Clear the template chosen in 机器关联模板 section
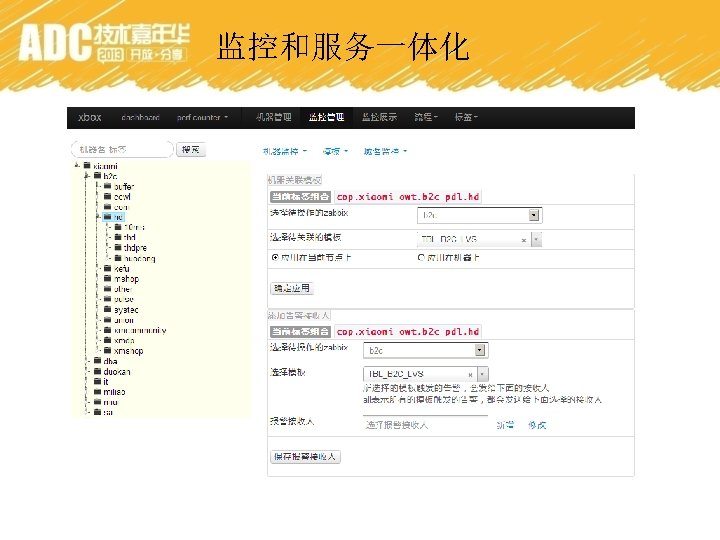 click(x=524, y=240)
